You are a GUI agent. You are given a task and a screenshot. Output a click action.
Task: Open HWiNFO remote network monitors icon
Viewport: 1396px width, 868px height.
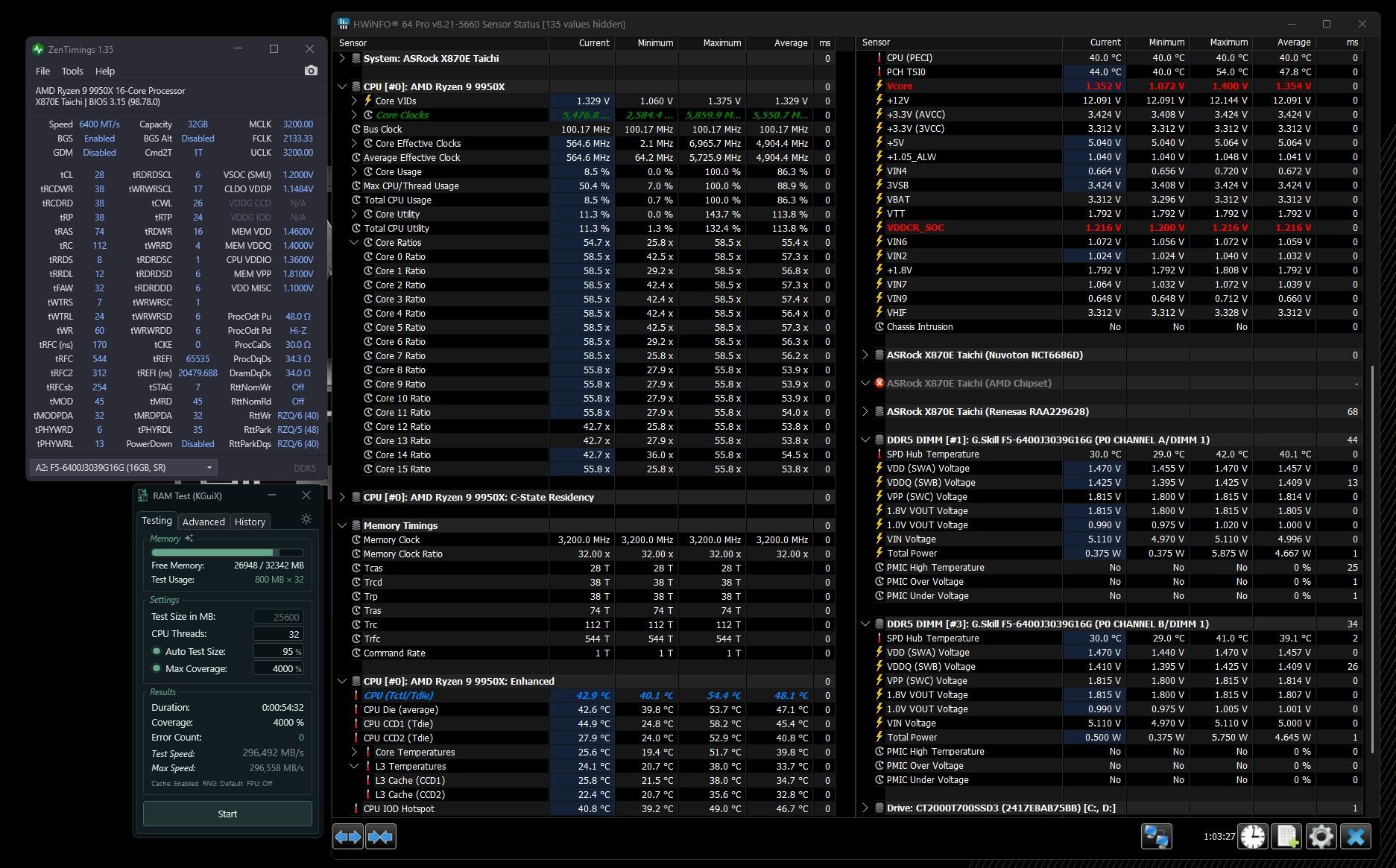(x=1157, y=836)
